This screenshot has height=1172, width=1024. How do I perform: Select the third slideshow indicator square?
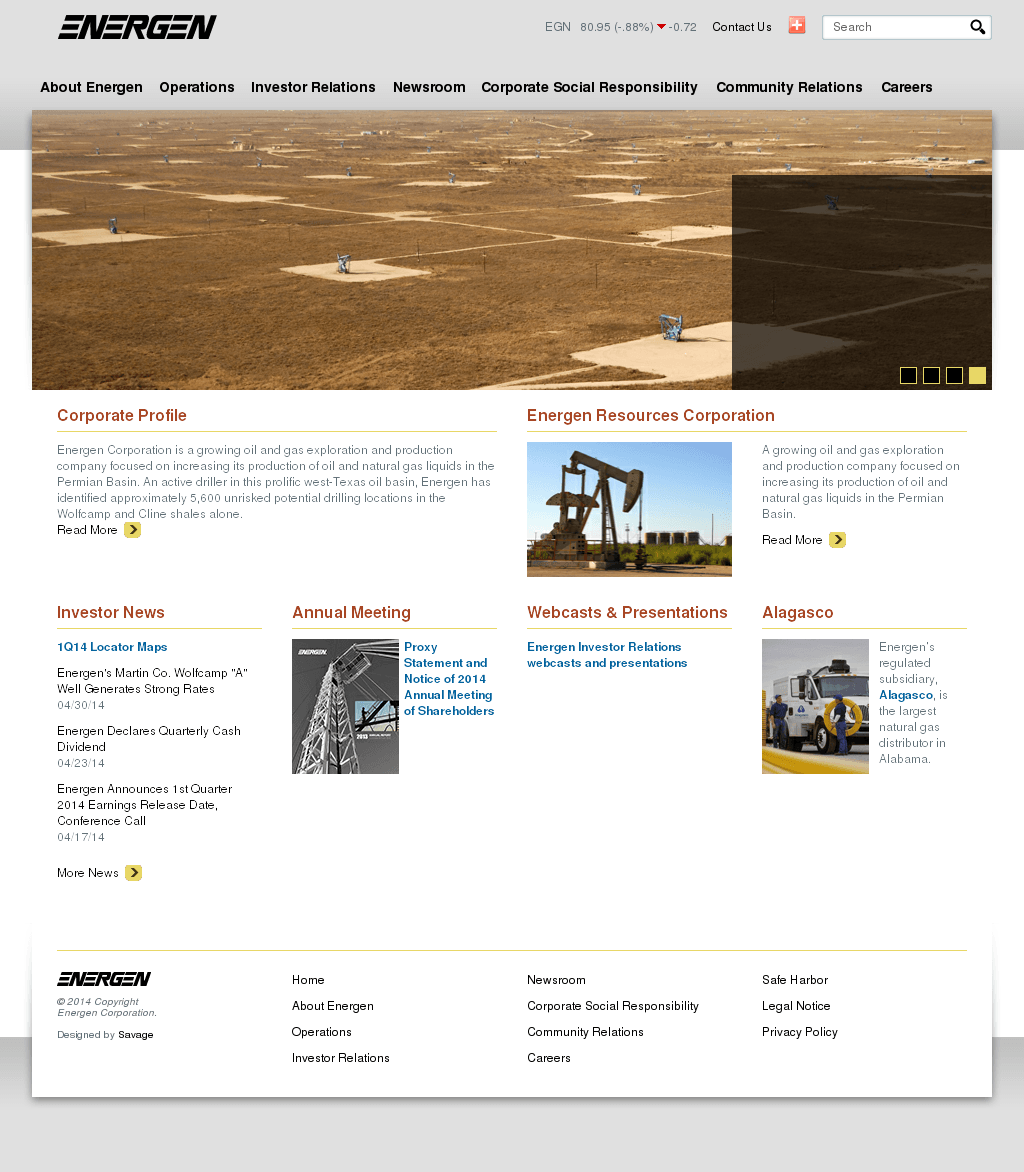click(954, 375)
